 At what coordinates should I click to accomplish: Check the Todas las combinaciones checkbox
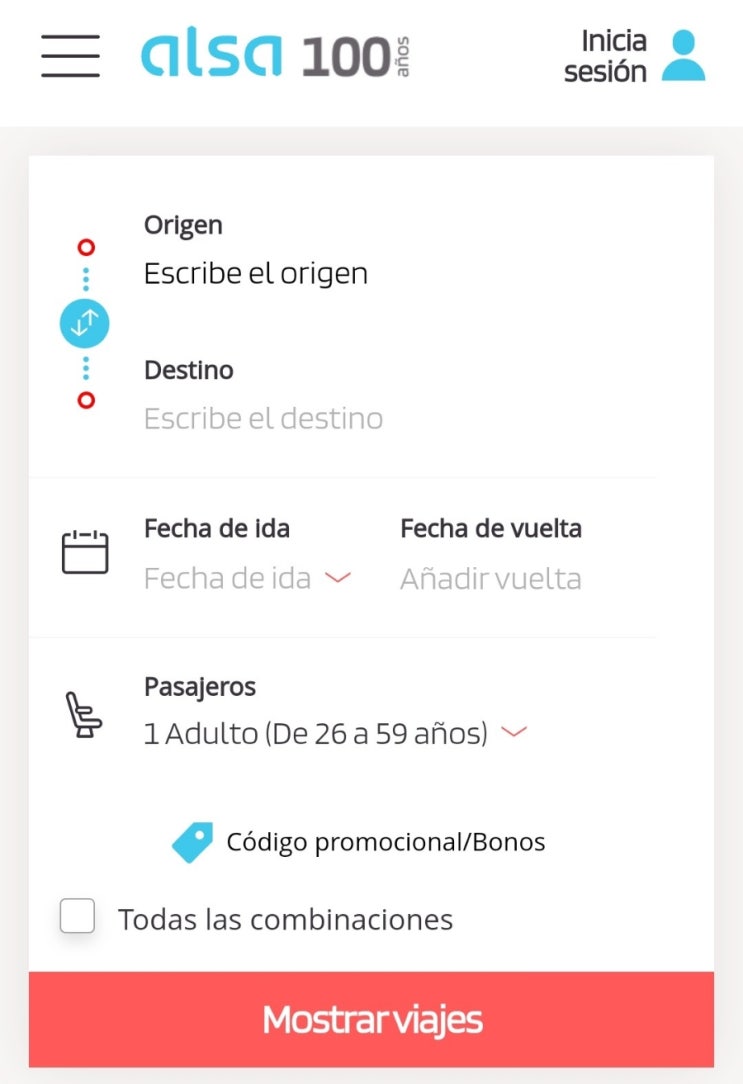(77, 916)
